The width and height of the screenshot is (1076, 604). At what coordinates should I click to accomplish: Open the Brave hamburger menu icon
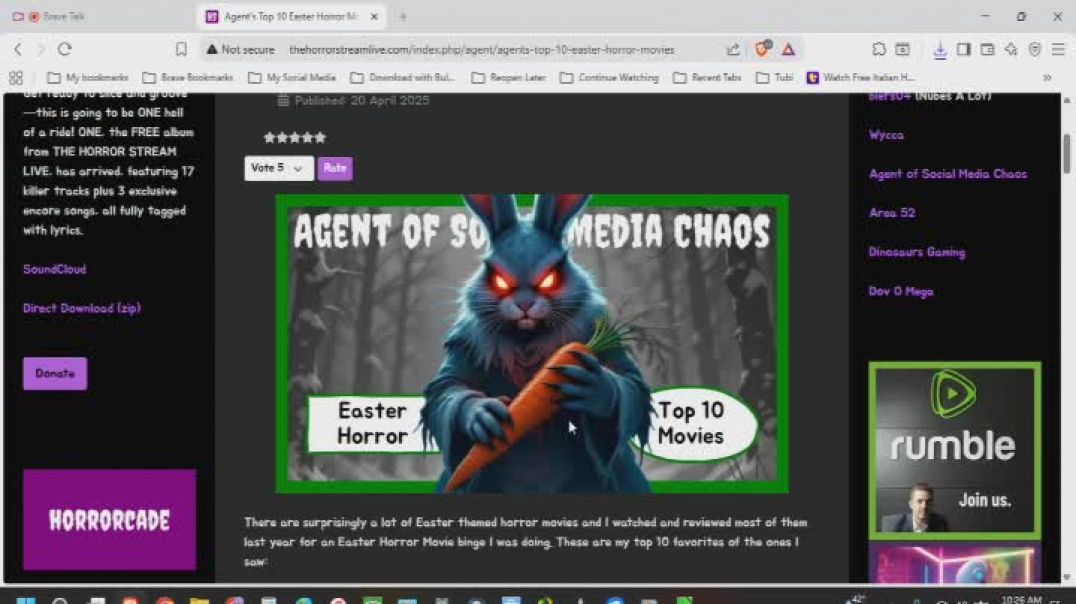click(1058, 49)
